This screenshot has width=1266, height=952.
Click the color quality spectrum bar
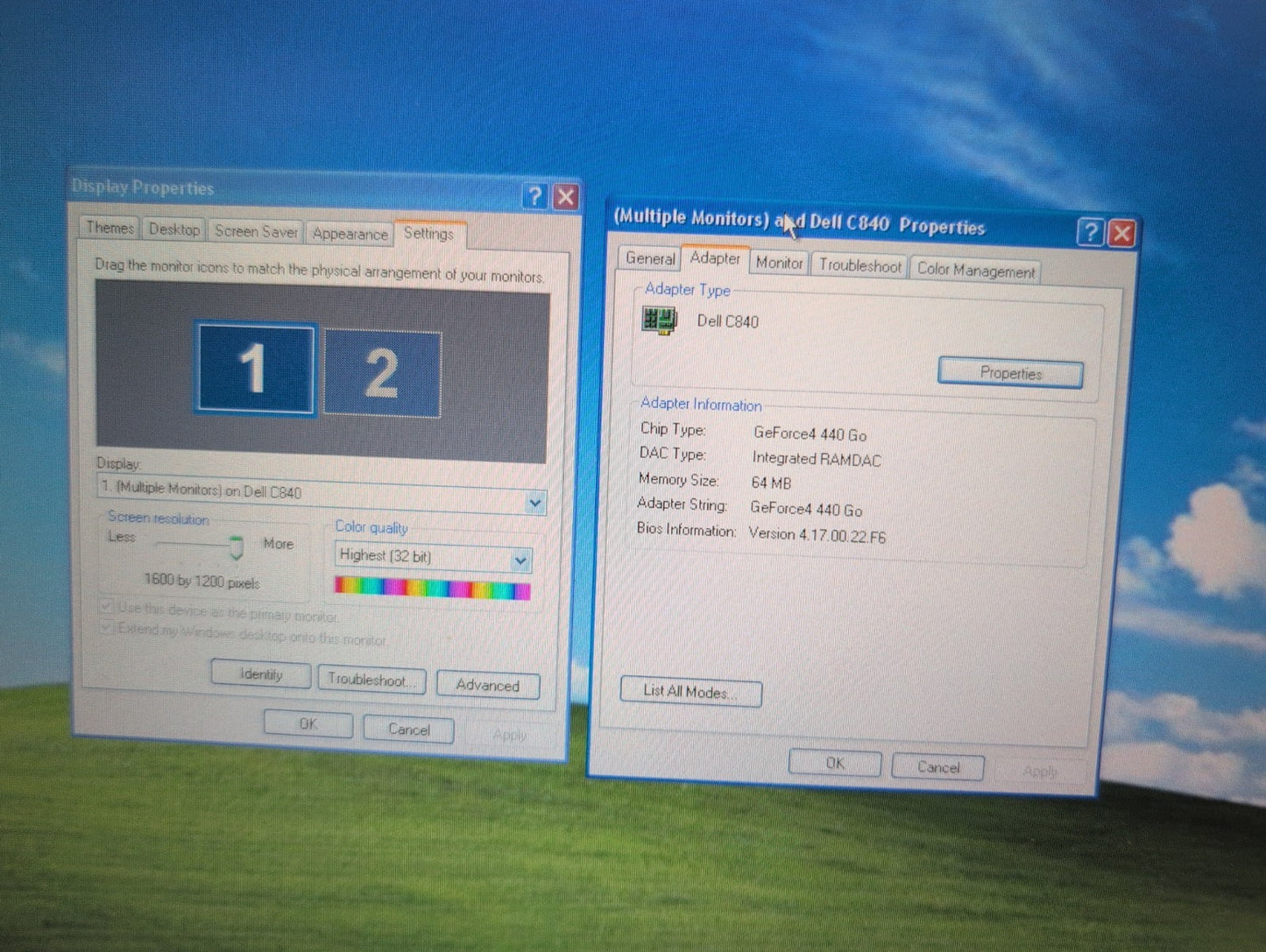432,587
